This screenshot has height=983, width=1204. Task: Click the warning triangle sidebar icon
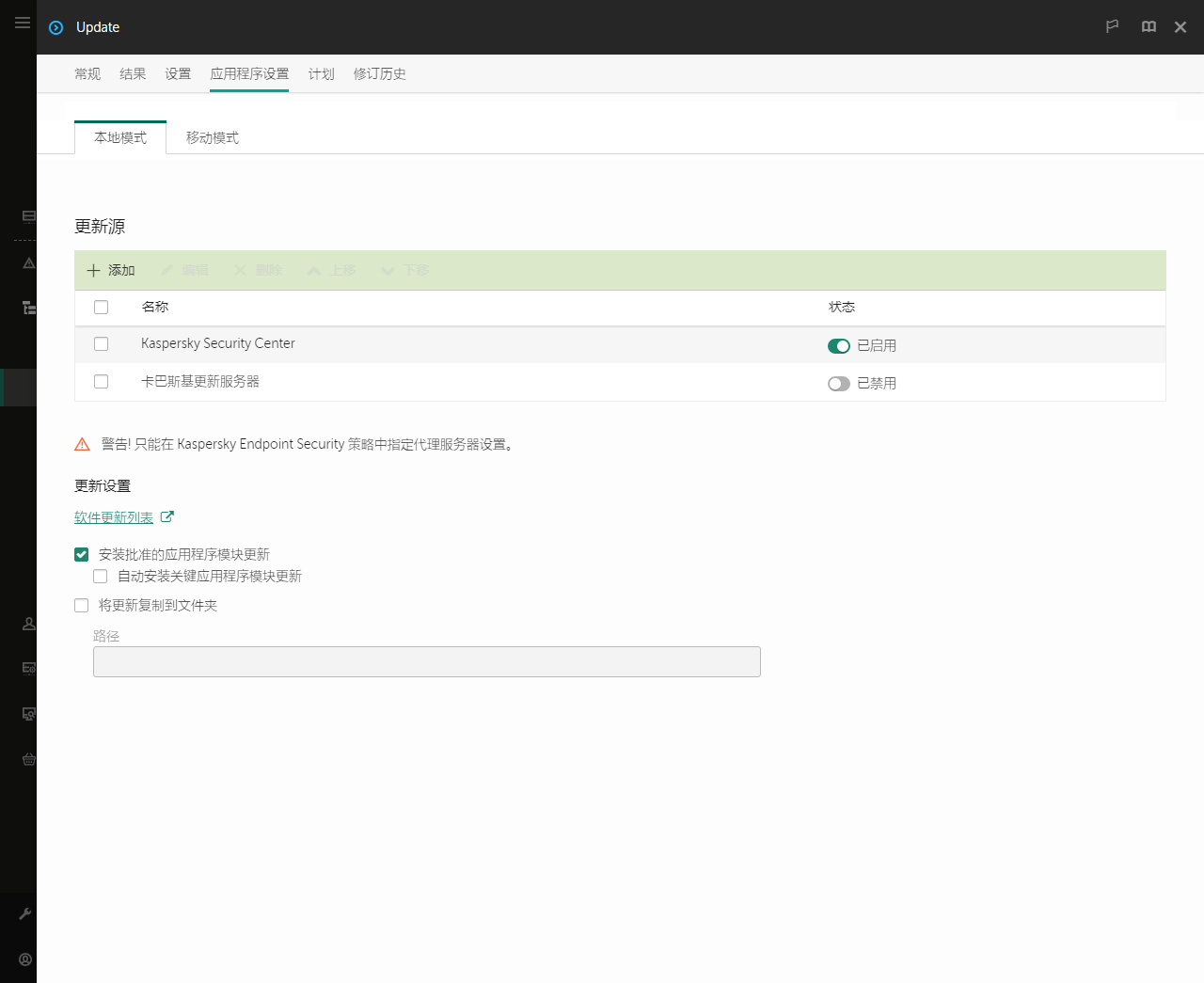[29, 263]
